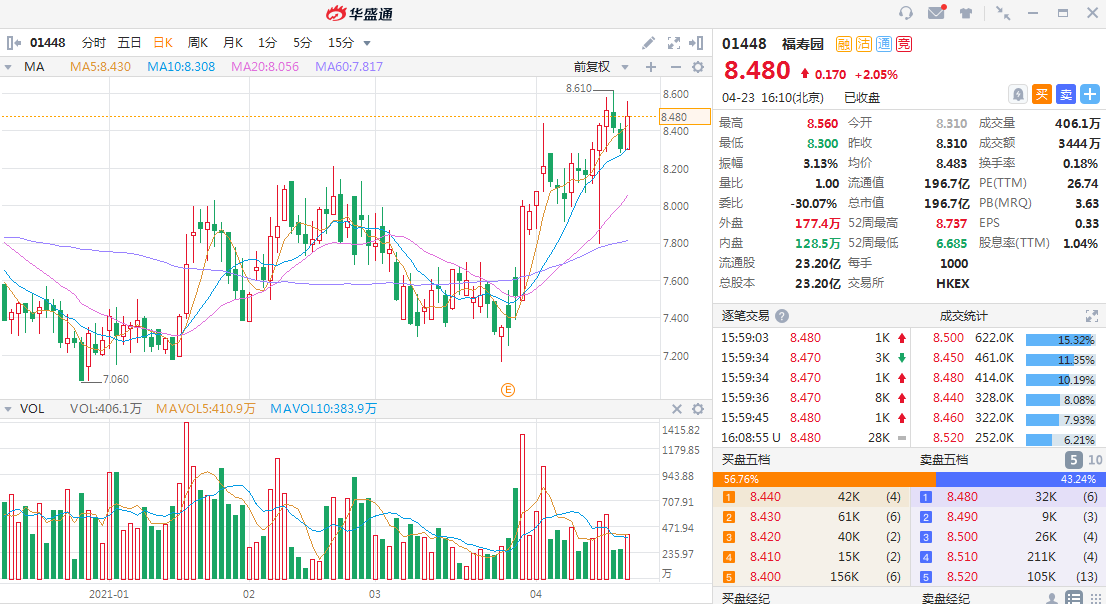Click the 8.480 price tag on axis

pyautogui.click(x=684, y=117)
